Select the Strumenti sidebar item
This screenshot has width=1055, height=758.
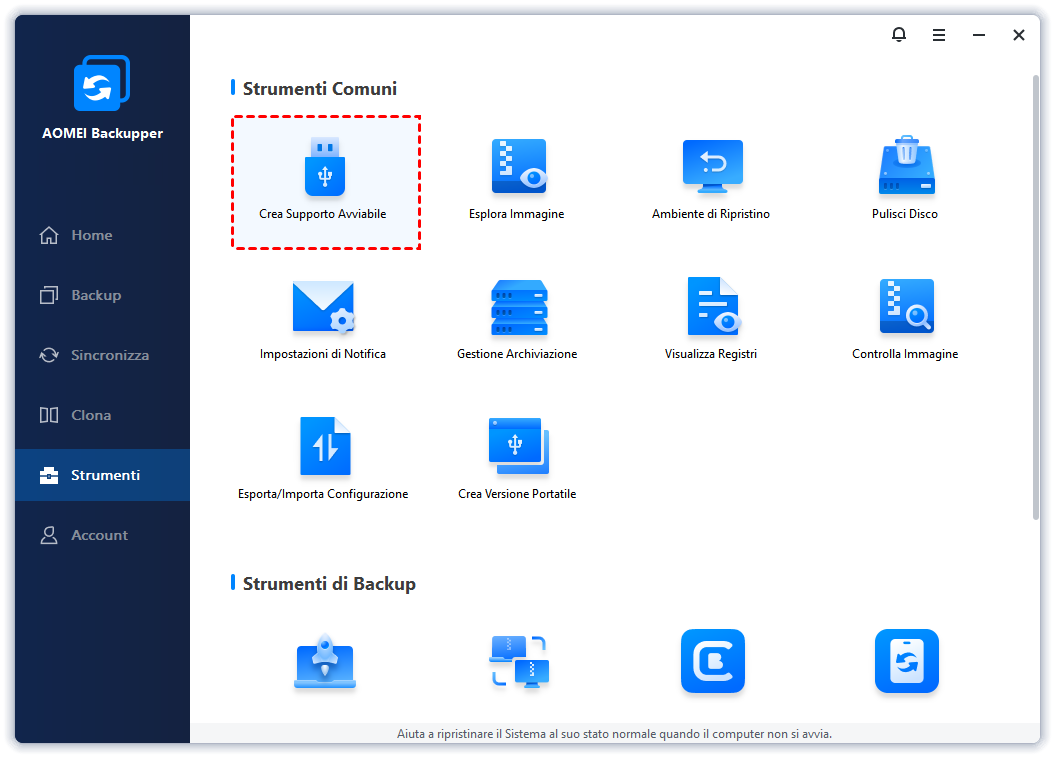coord(102,475)
